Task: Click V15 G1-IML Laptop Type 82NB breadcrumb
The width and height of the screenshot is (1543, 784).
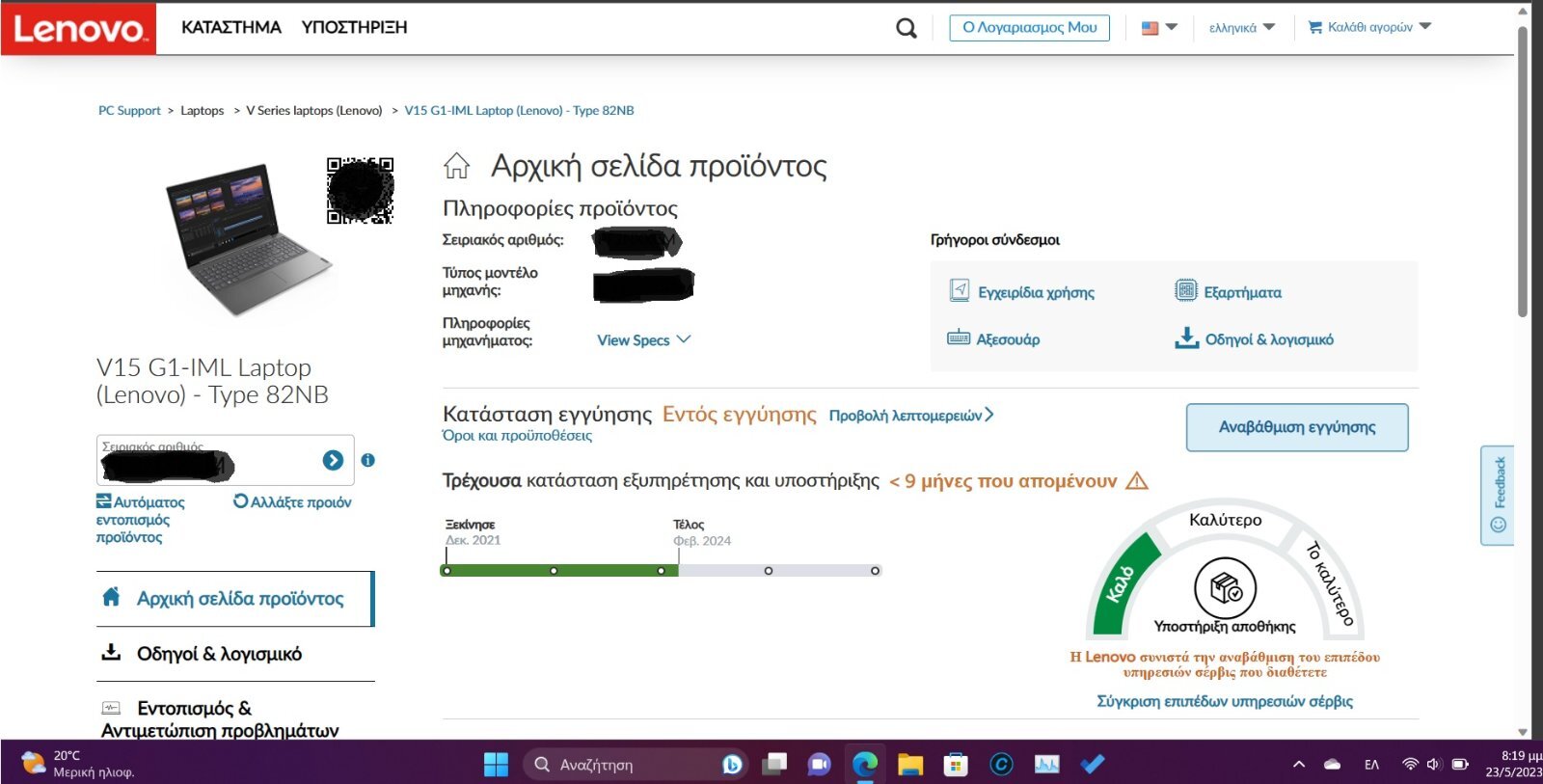Action: tap(519, 111)
